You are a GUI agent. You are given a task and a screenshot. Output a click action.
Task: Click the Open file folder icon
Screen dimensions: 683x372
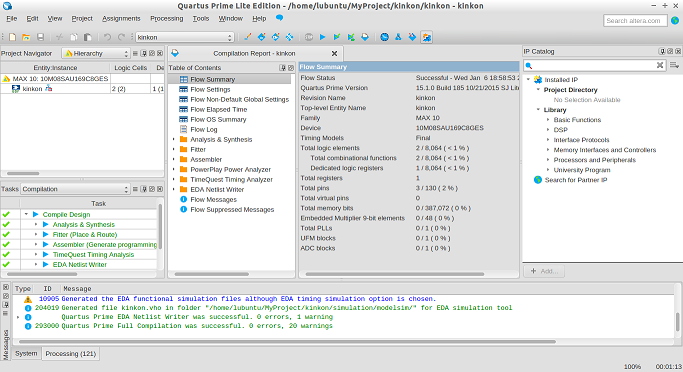pos(26,37)
